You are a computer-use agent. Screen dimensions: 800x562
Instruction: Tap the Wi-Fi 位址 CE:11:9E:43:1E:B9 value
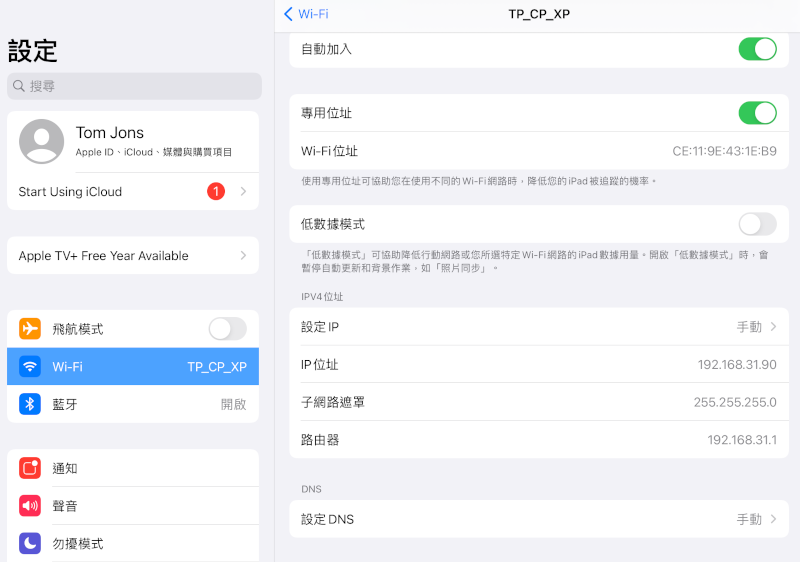[x=724, y=151]
